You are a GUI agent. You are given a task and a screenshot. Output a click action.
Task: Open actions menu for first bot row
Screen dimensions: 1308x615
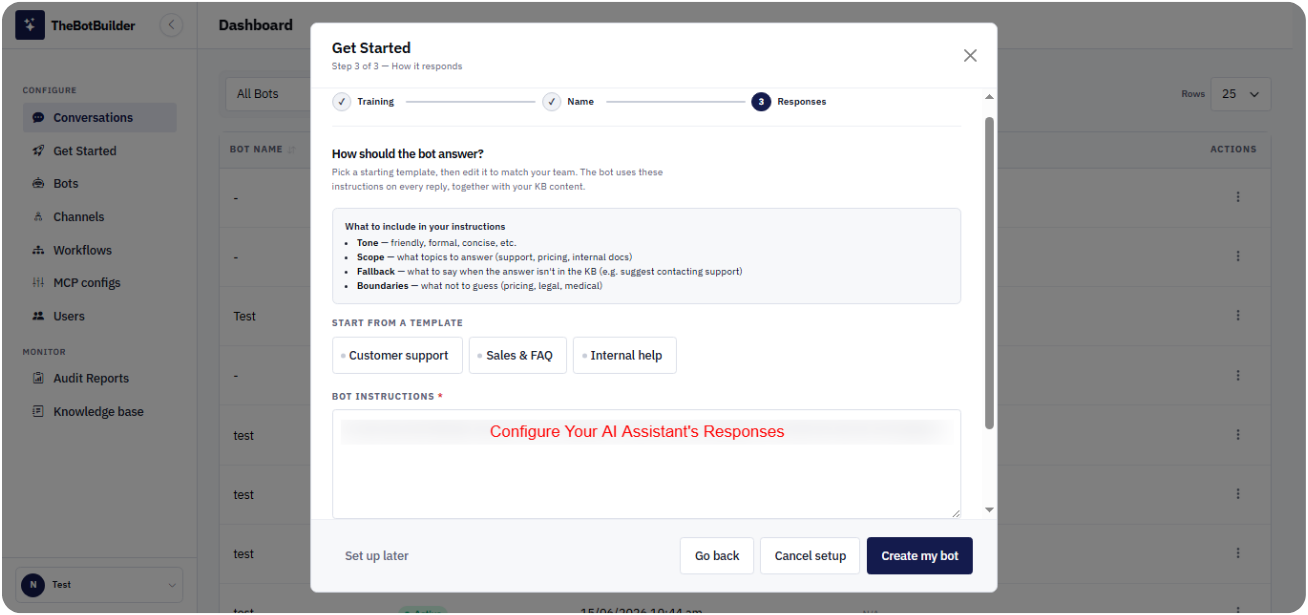(1238, 197)
